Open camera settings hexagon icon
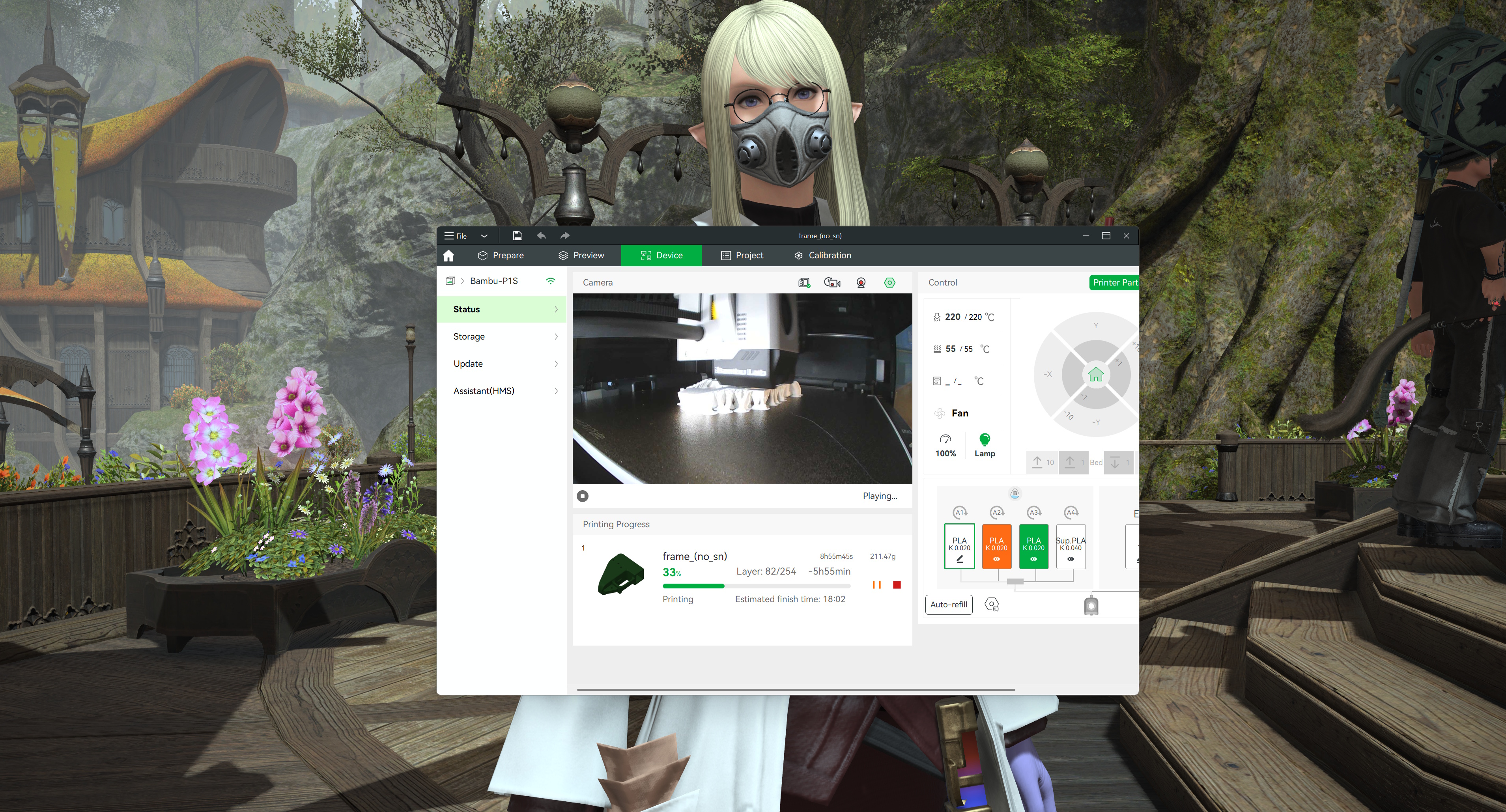The image size is (1506, 812). coord(889,282)
